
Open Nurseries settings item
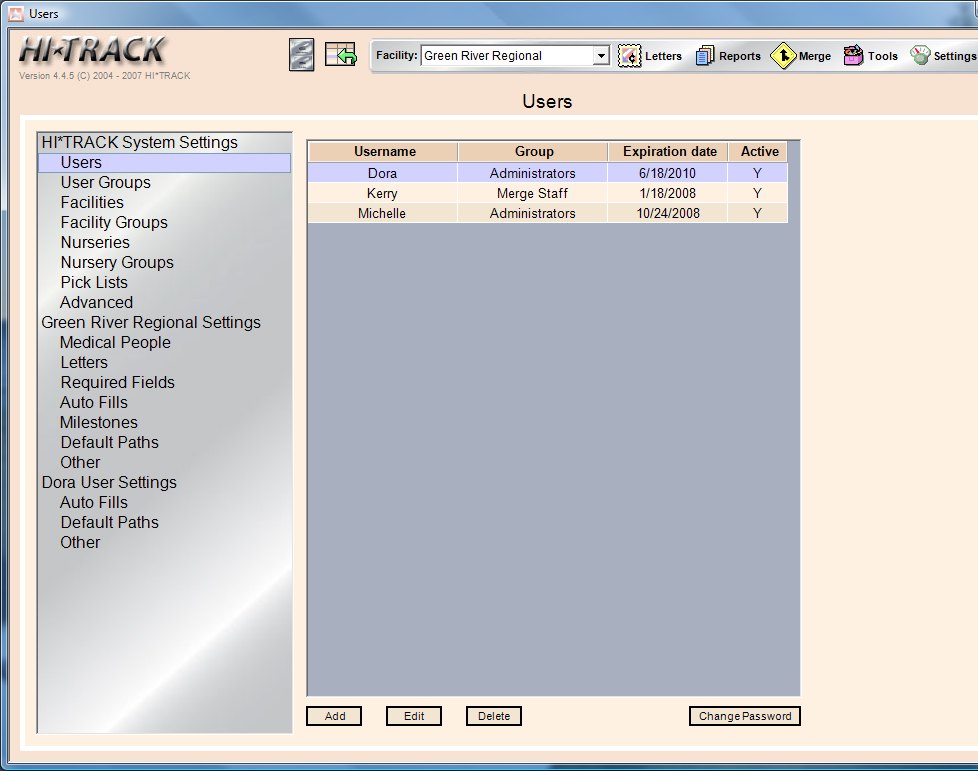point(95,243)
